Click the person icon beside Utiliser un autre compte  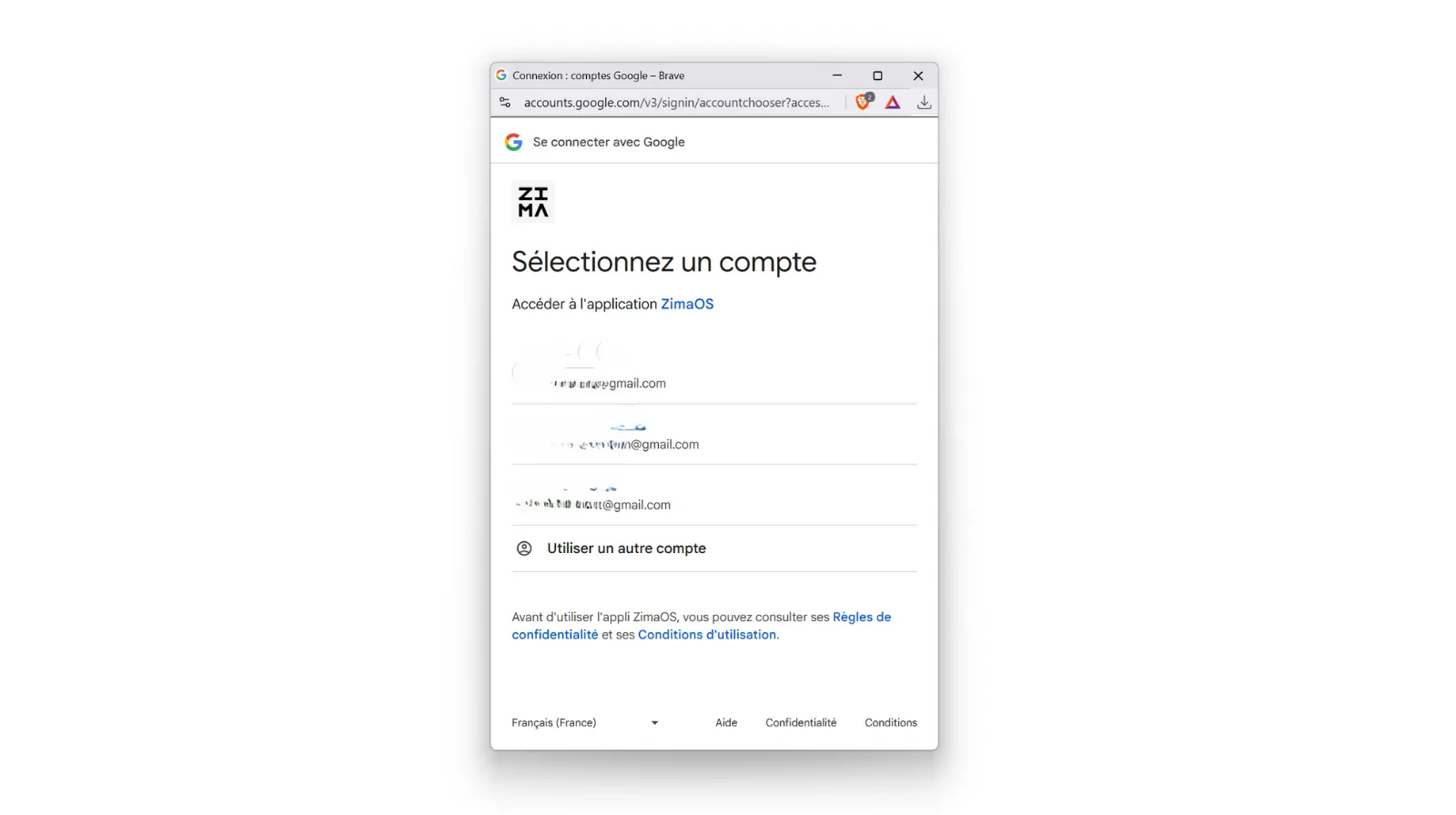(x=524, y=548)
